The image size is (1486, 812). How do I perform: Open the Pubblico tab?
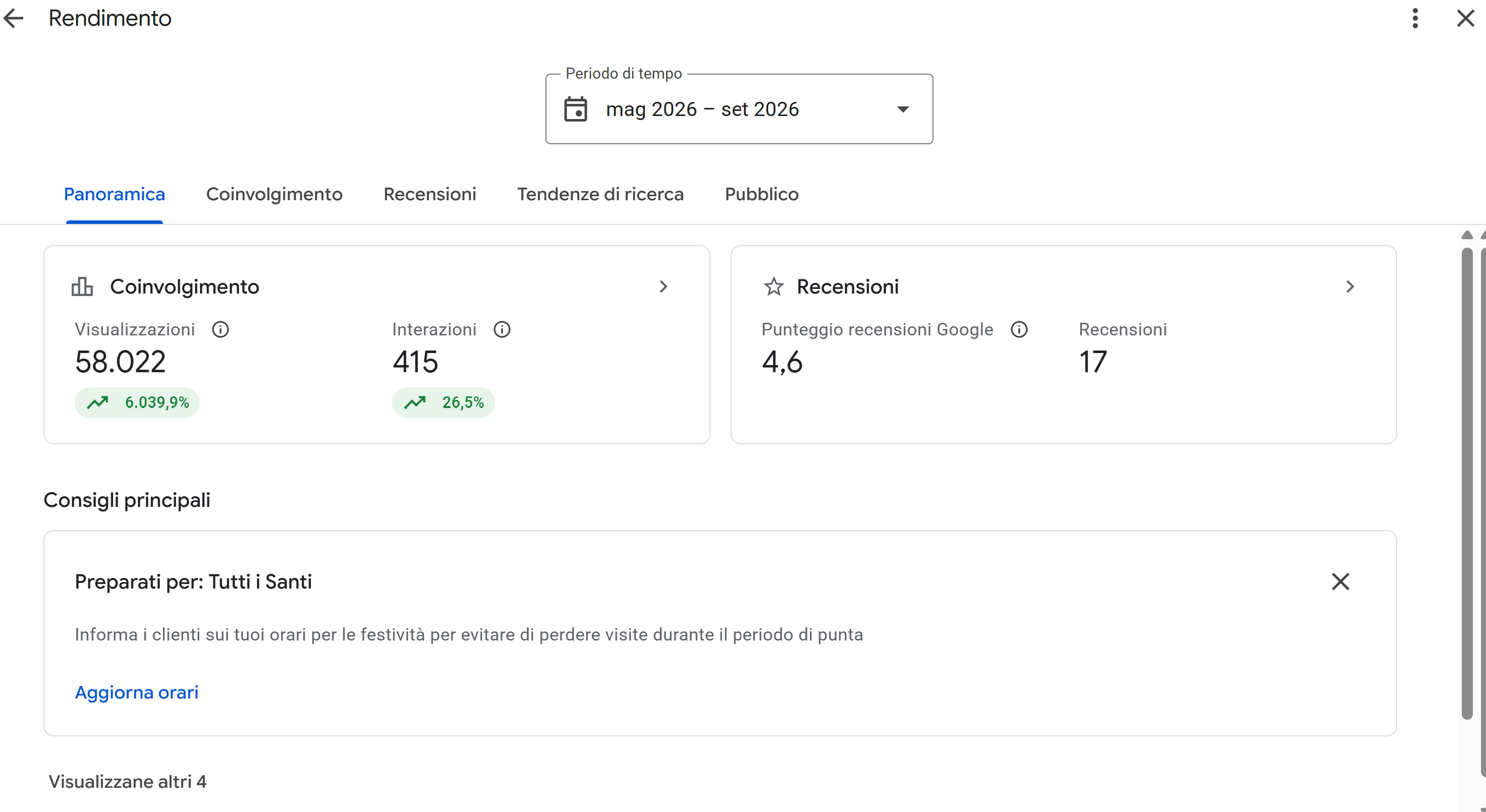[x=761, y=194]
